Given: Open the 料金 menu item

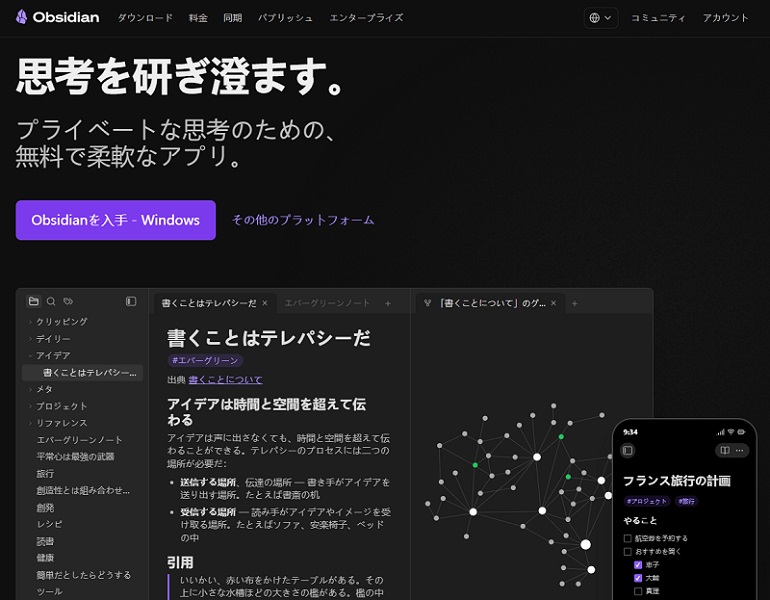Looking at the screenshot, I should pos(198,18).
